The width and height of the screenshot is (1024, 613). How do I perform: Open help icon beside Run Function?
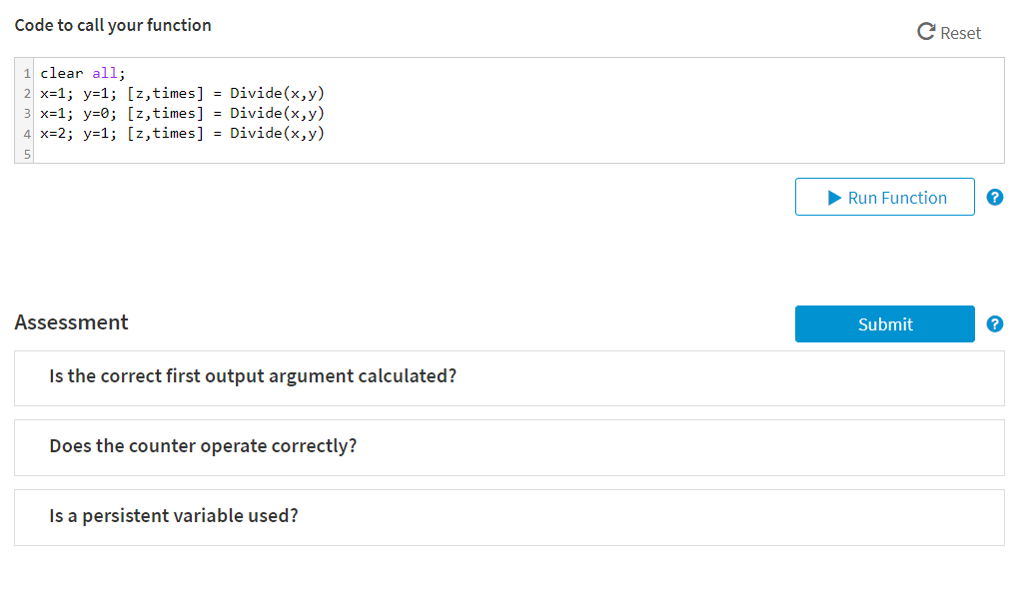pyautogui.click(x=994, y=197)
